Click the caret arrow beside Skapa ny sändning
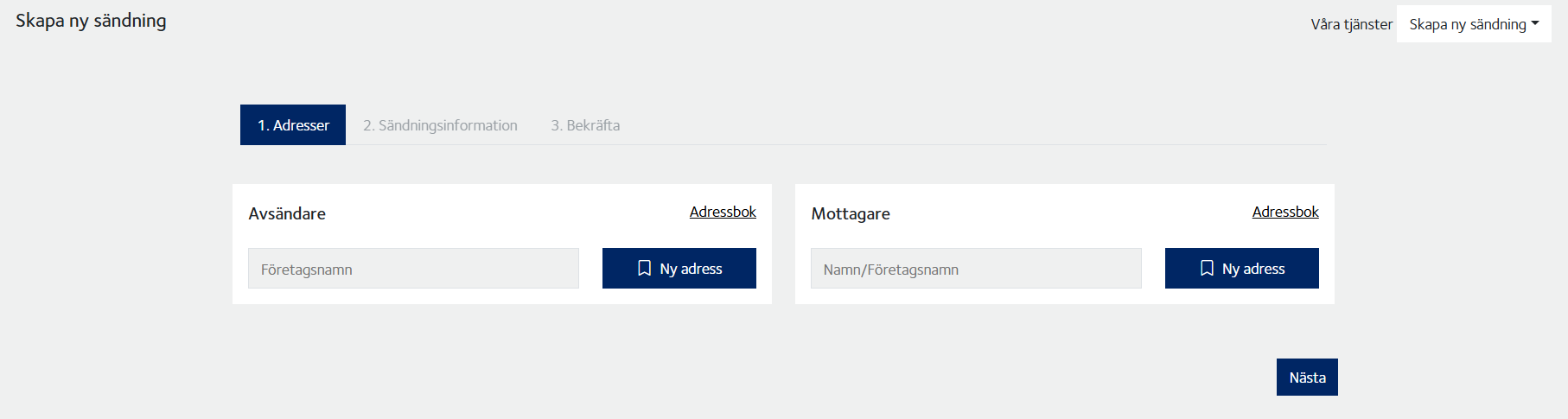The height and width of the screenshot is (419, 1568). tap(1535, 24)
